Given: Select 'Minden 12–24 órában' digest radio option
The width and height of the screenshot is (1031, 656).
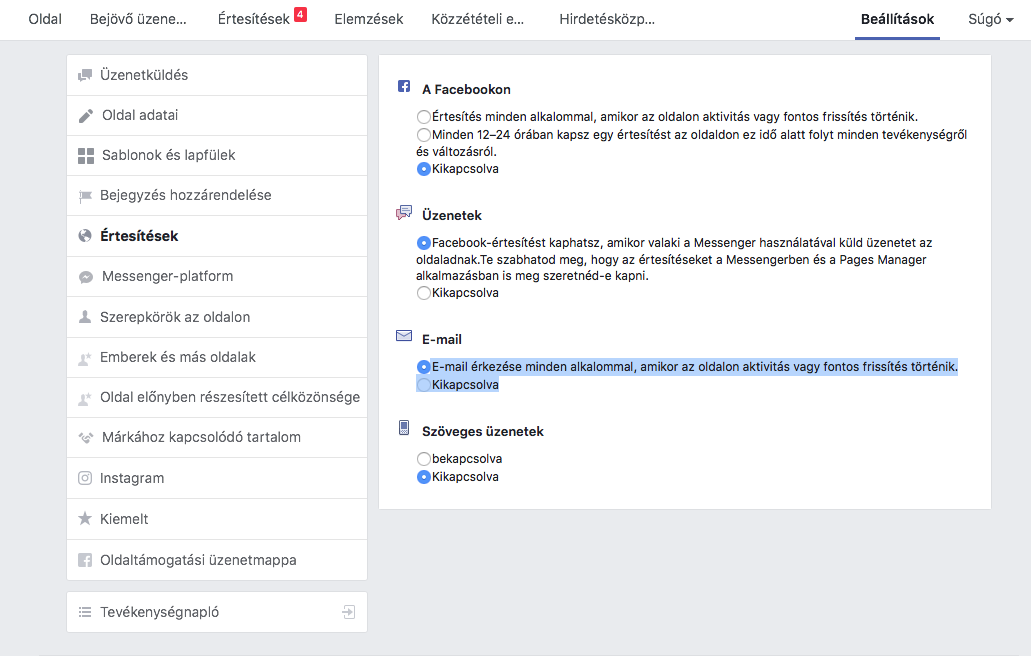Looking at the screenshot, I should (x=423, y=135).
